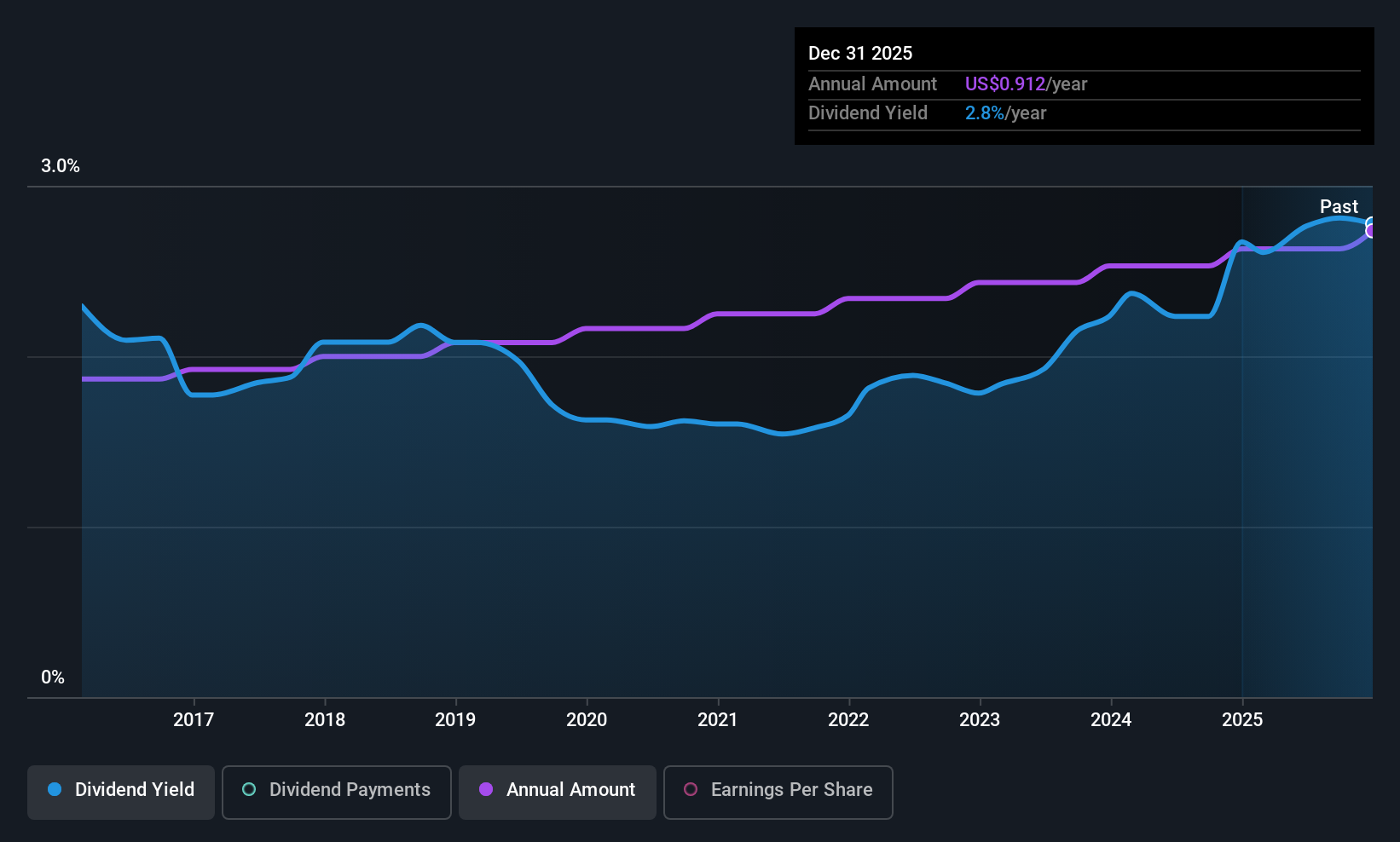Screen dimensions: 1400x842
Task: Click the purple Annual Amount end marker
Action: (x=1371, y=231)
